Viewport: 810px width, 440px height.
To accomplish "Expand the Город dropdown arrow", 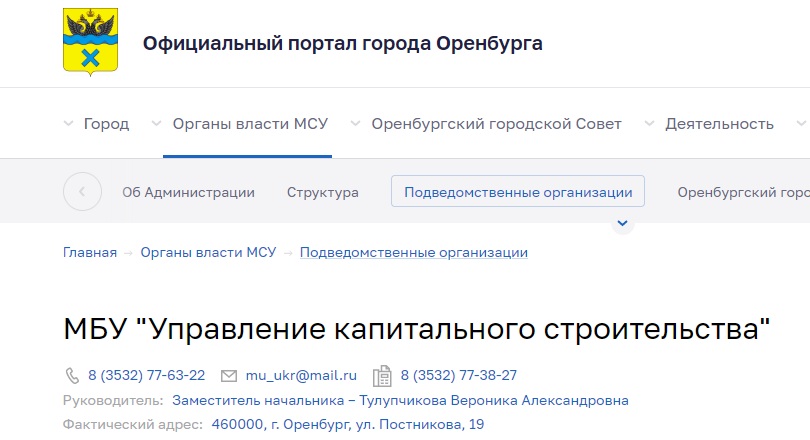I will [x=68, y=124].
